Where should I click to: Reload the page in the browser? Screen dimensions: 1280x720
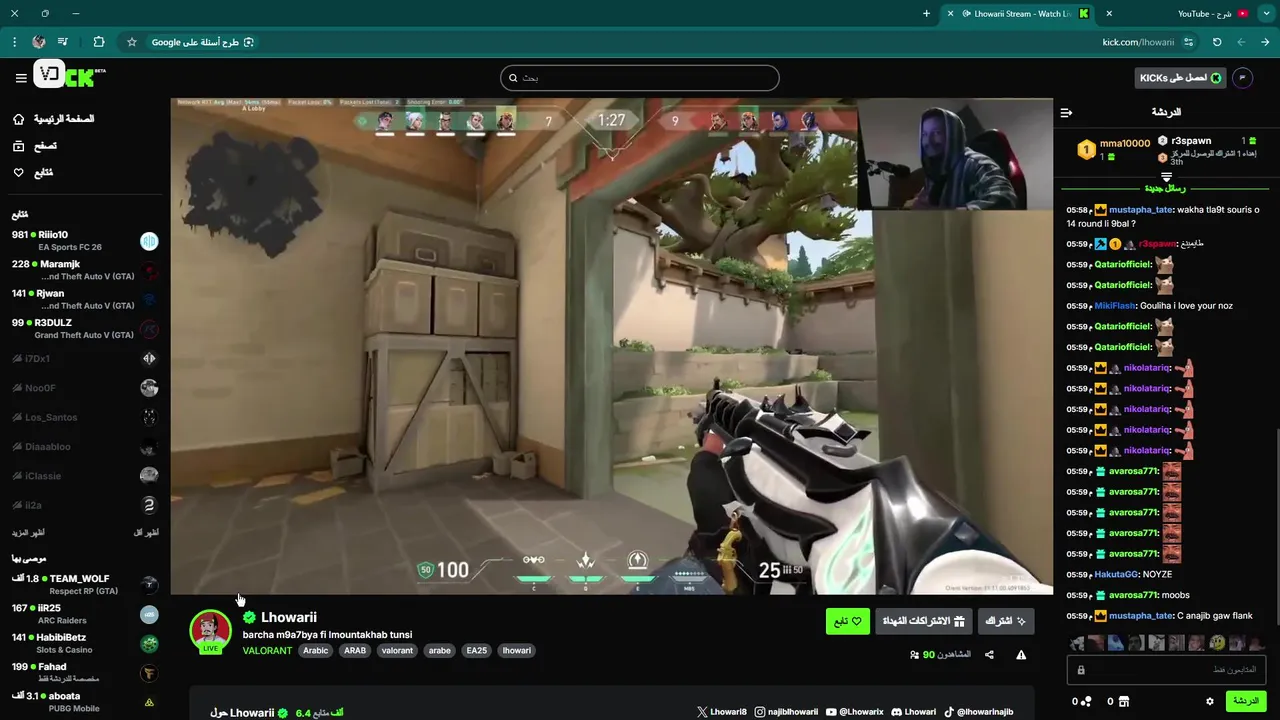[1217, 42]
